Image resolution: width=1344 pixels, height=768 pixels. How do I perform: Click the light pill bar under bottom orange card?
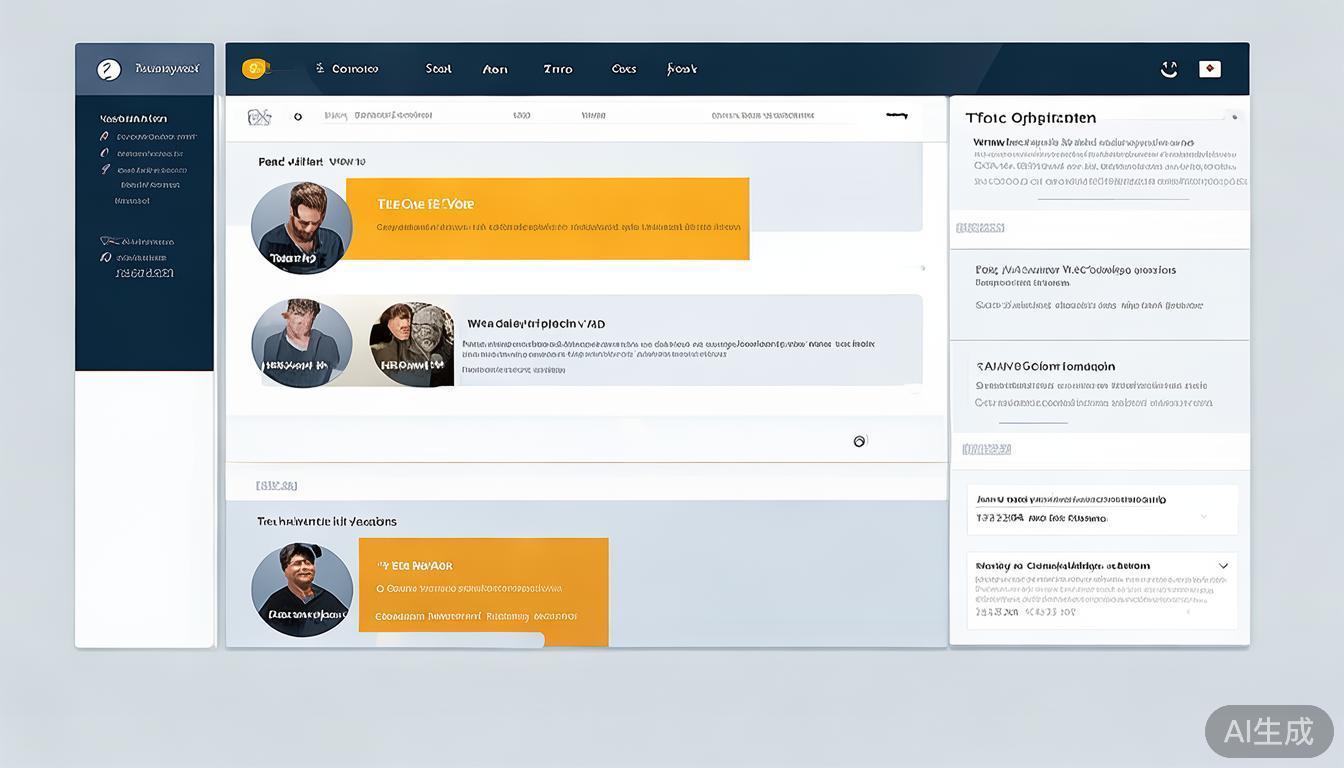pos(460,640)
